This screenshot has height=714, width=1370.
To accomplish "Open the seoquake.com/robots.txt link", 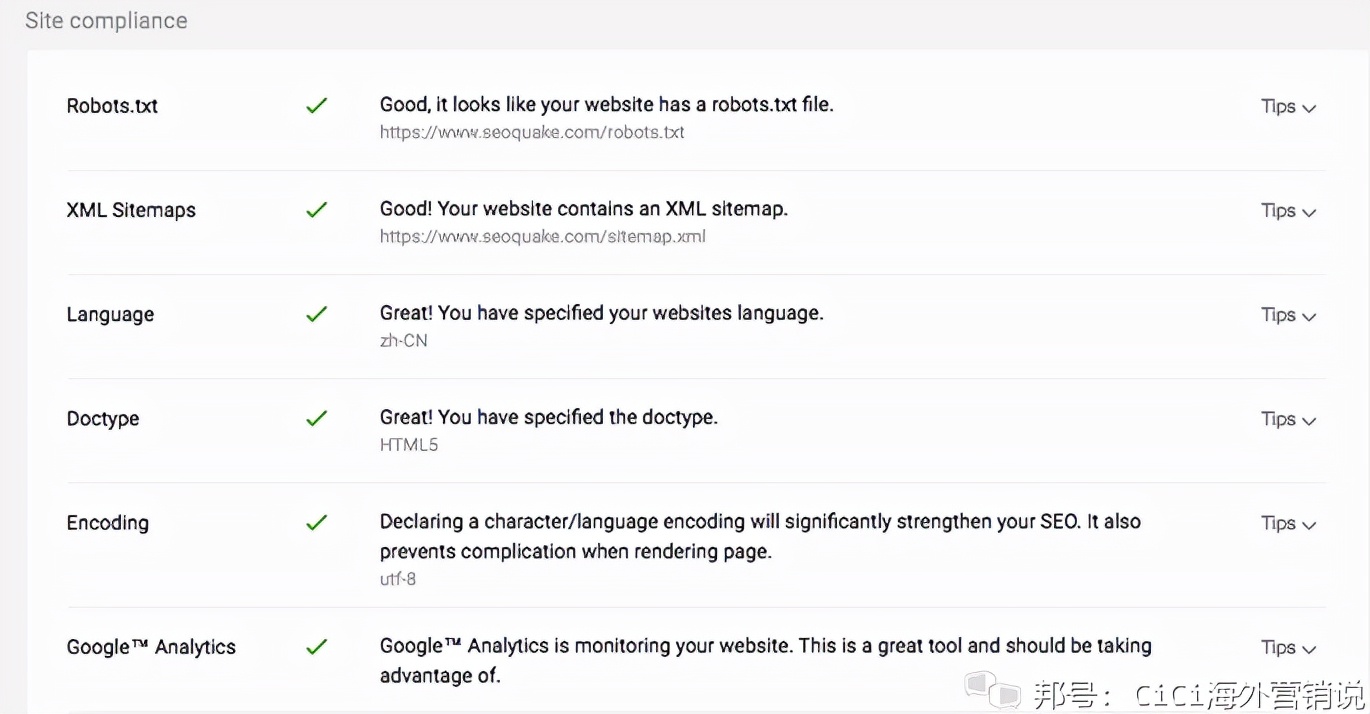I will point(532,132).
